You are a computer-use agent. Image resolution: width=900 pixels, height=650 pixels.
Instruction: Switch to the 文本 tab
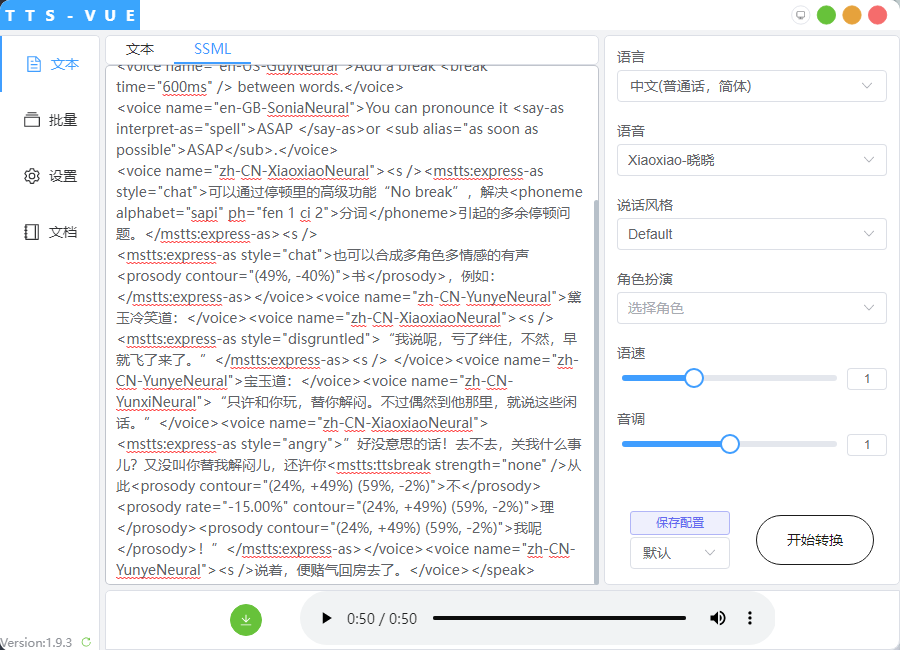[x=140, y=48]
